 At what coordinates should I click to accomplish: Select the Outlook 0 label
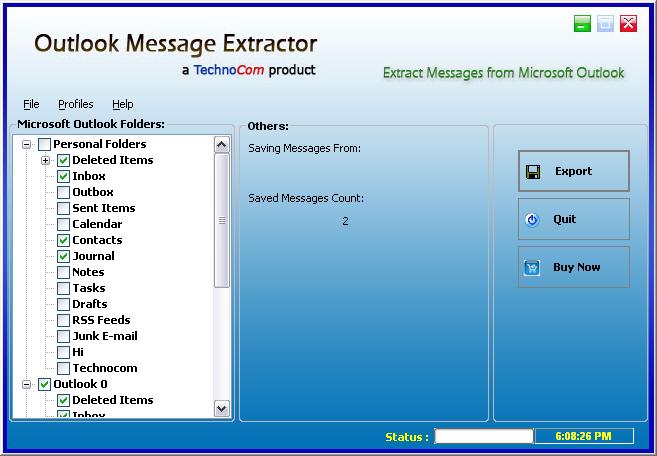coord(80,384)
